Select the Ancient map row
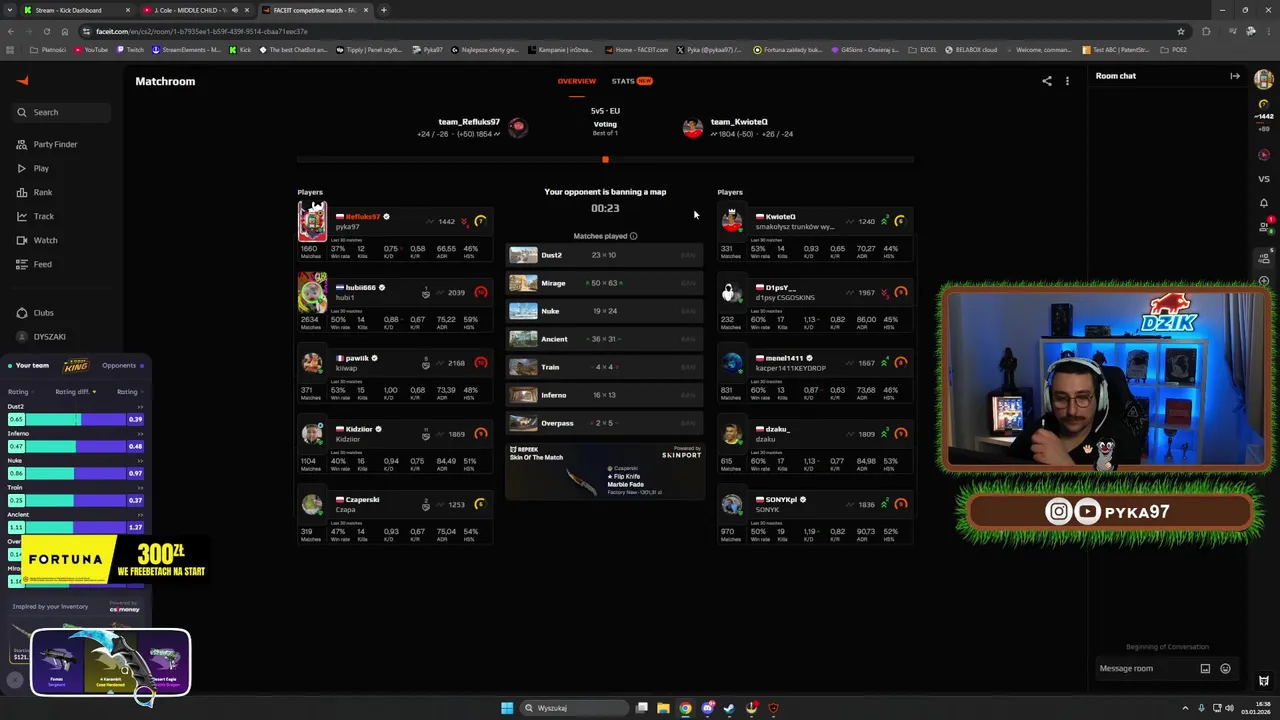Screen dimensions: 1280x720 pyautogui.click(x=604, y=339)
